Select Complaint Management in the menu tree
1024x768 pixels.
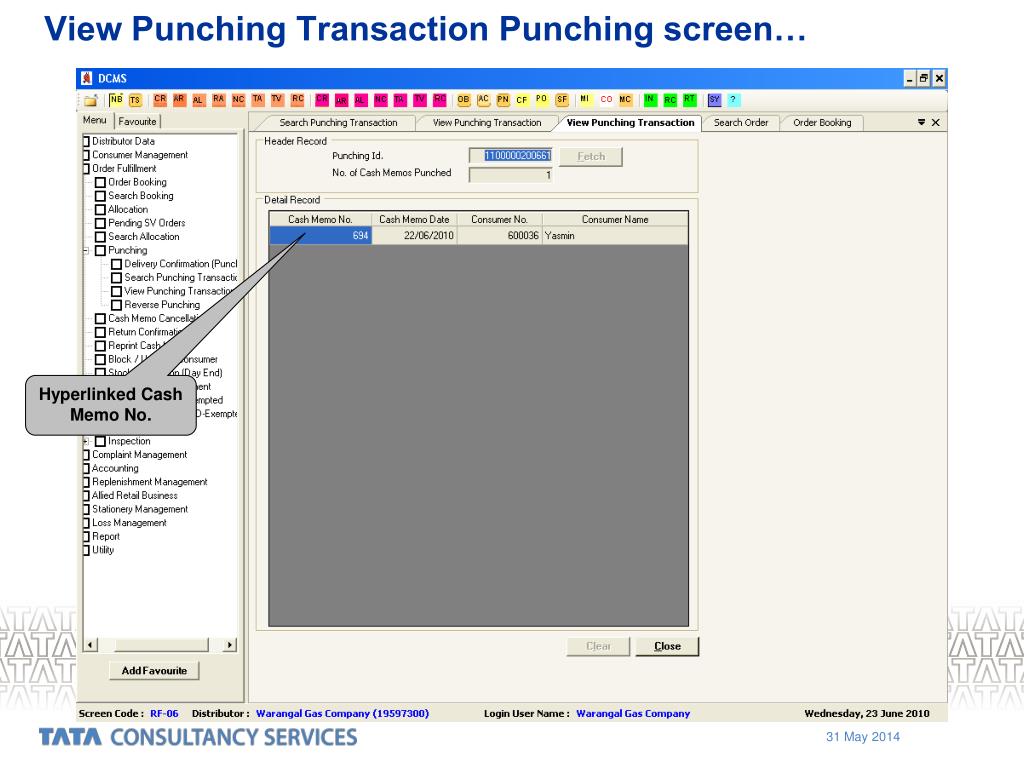[x=139, y=455]
